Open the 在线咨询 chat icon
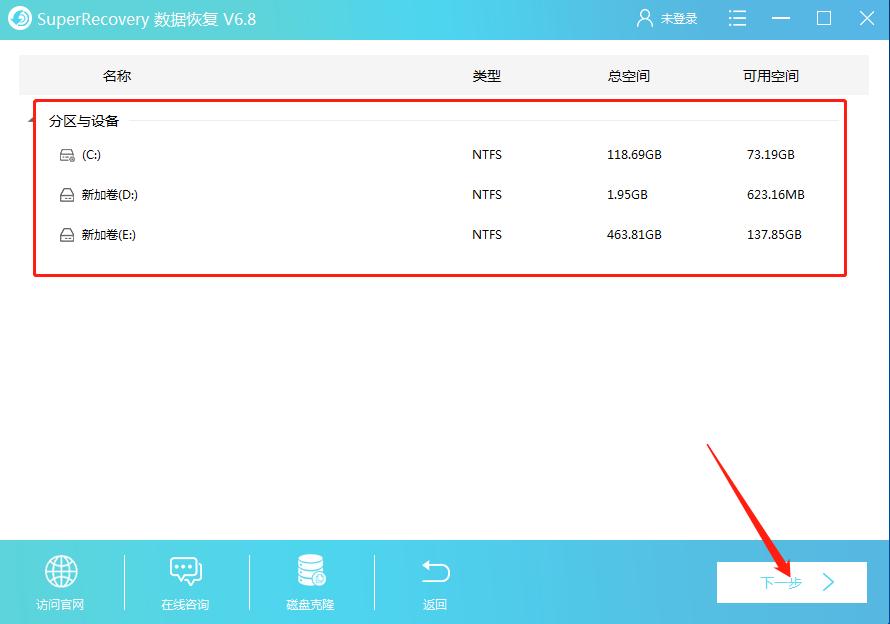This screenshot has width=890, height=624. tap(185, 572)
